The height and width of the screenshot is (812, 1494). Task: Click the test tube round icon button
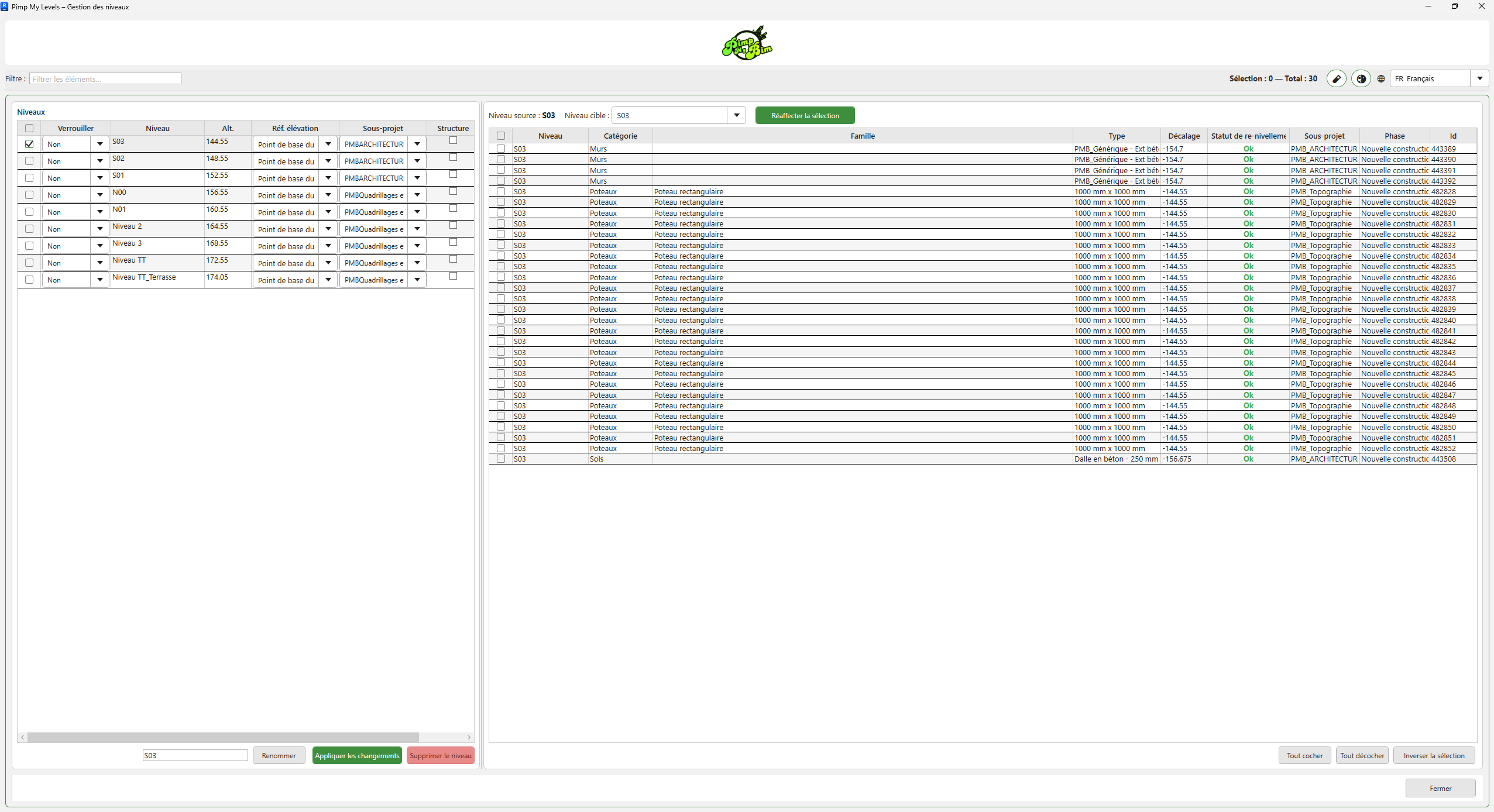(1336, 78)
